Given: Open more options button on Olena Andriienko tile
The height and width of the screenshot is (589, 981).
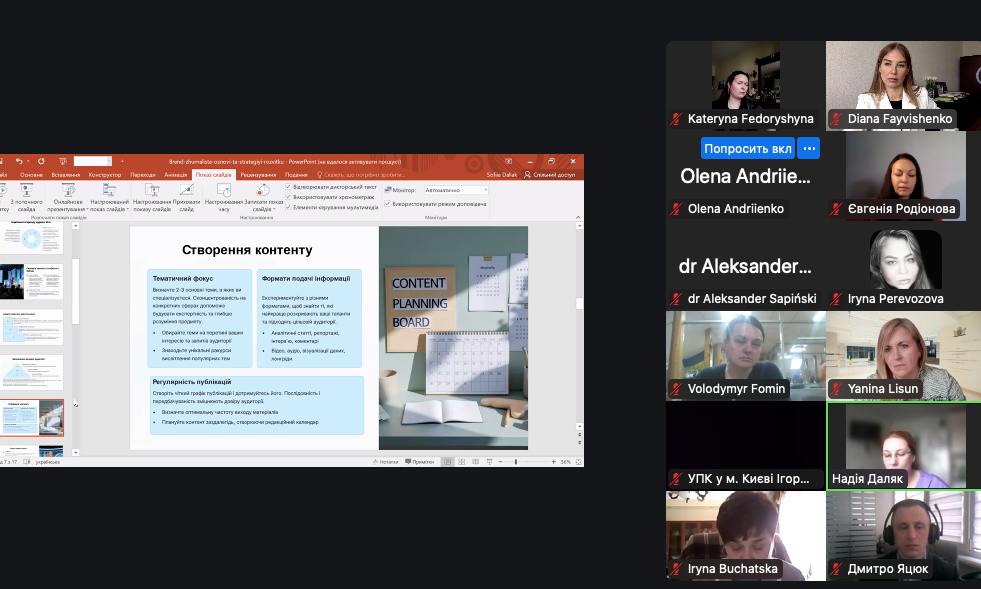Looking at the screenshot, I should pyautogui.click(x=809, y=148).
